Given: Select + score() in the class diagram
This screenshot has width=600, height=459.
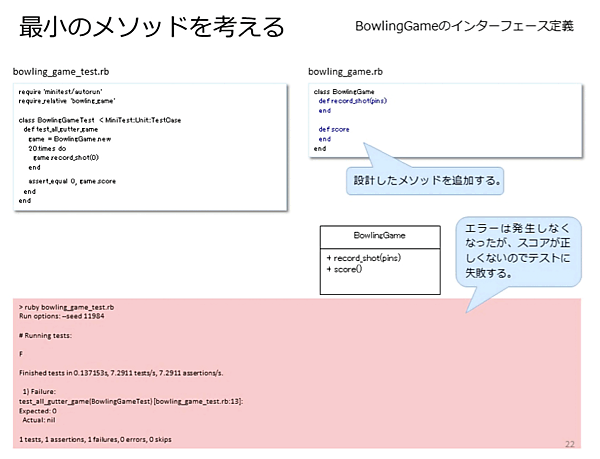Looking at the screenshot, I should click(x=344, y=269).
